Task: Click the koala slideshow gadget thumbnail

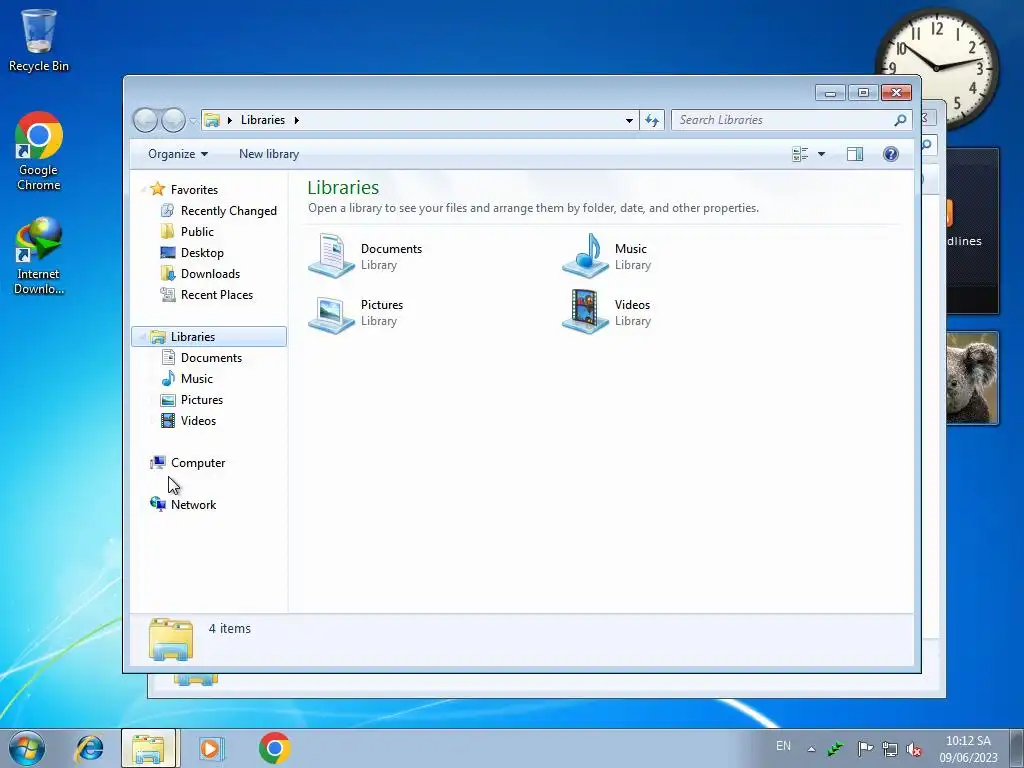Action: click(x=972, y=378)
